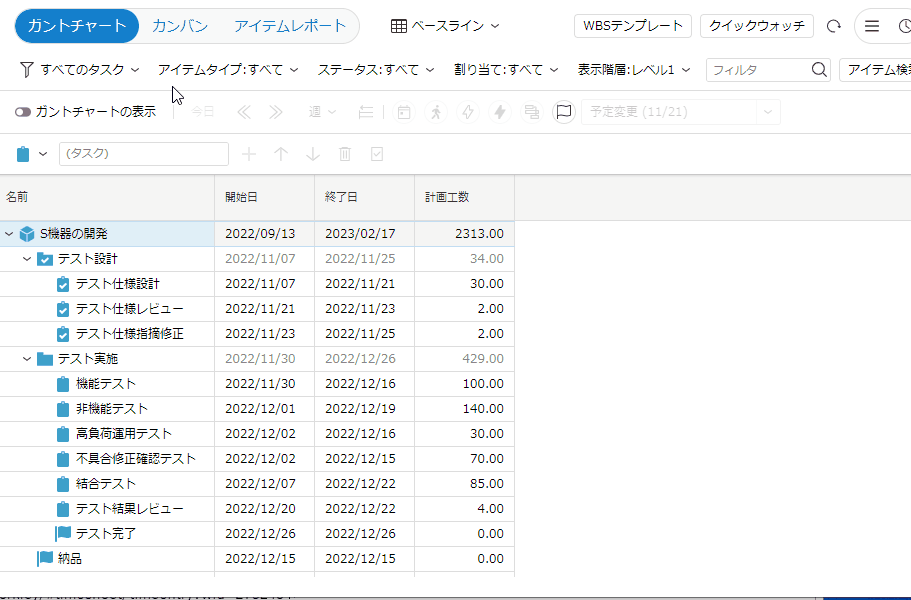Click the hamburger list menu icon
Viewport: 911px width, 600px height.
point(872,26)
